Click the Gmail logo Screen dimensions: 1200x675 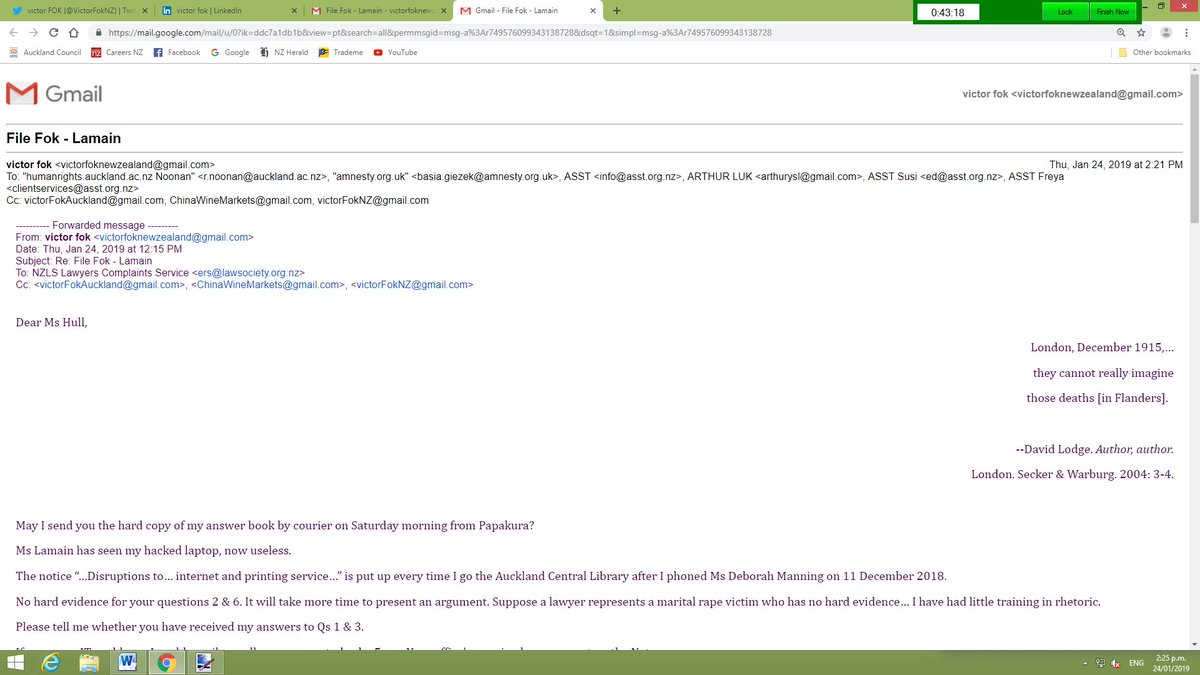coord(54,94)
